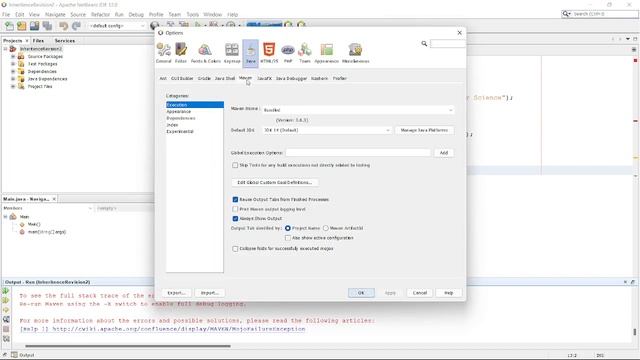Screen dimensions: 640x360
Task: Uncheck Reuse Output Tabs from Finished Processes
Action: [235, 200]
